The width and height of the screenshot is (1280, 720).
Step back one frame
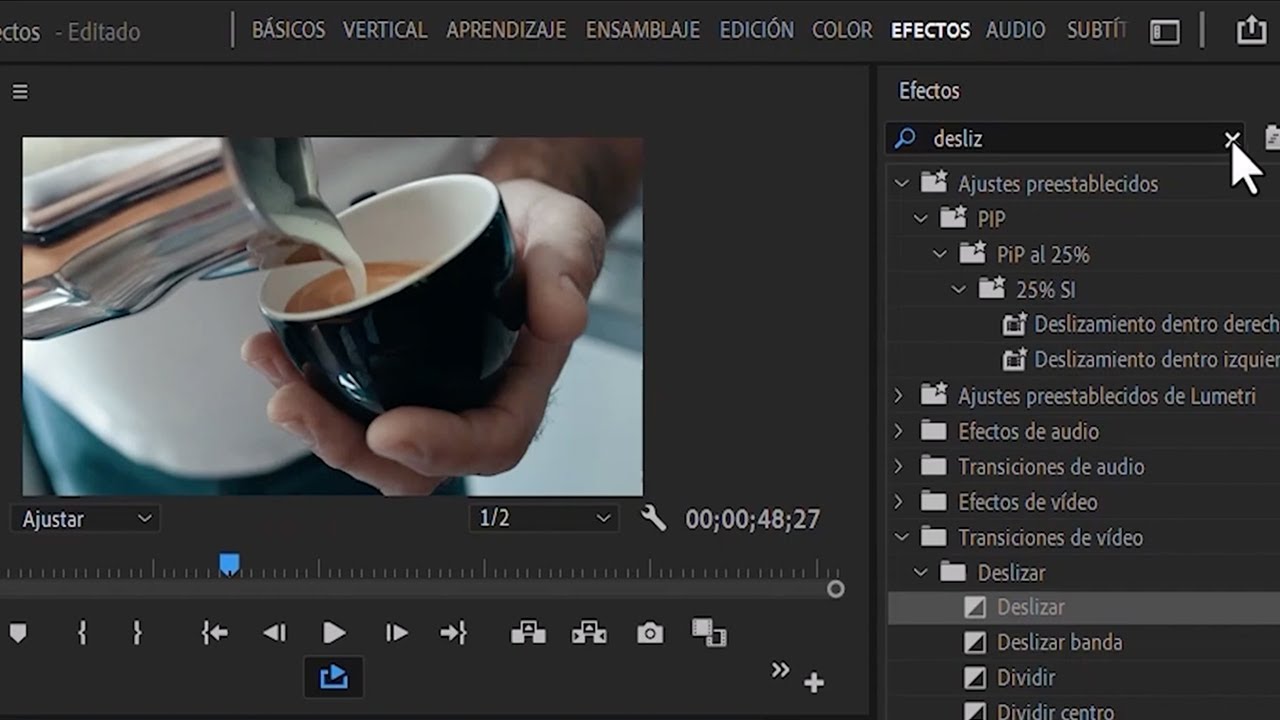click(x=274, y=633)
